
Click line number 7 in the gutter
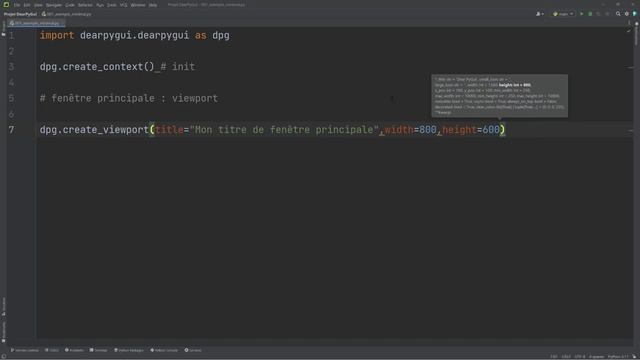click(x=11, y=130)
